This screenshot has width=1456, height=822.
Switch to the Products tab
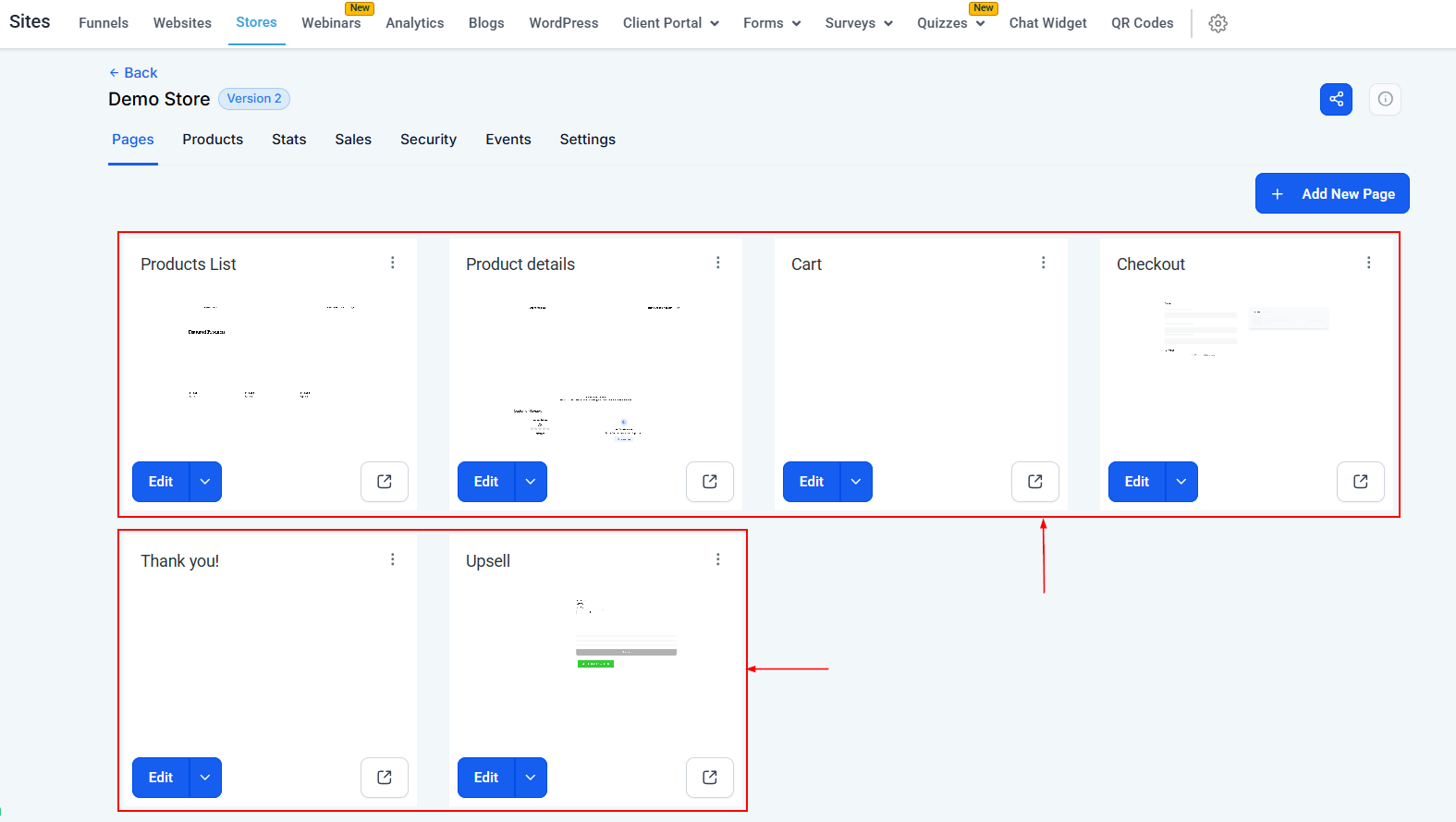(x=213, y=140)
